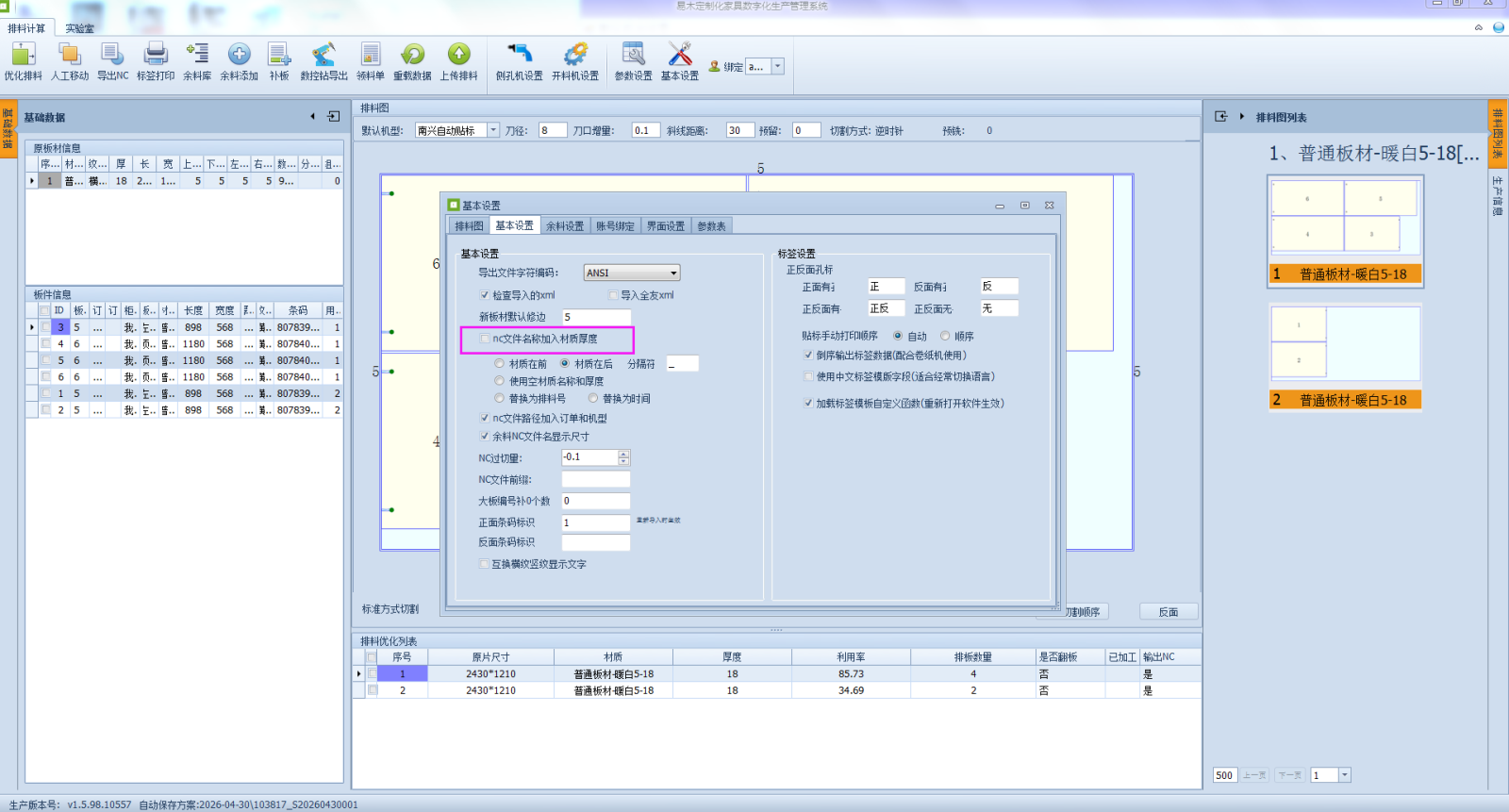Select the second 普通板材-暖白5-18 layout thumbnail
The width and height of the screenshot is (1509, 812).
tap(1345, 358)
